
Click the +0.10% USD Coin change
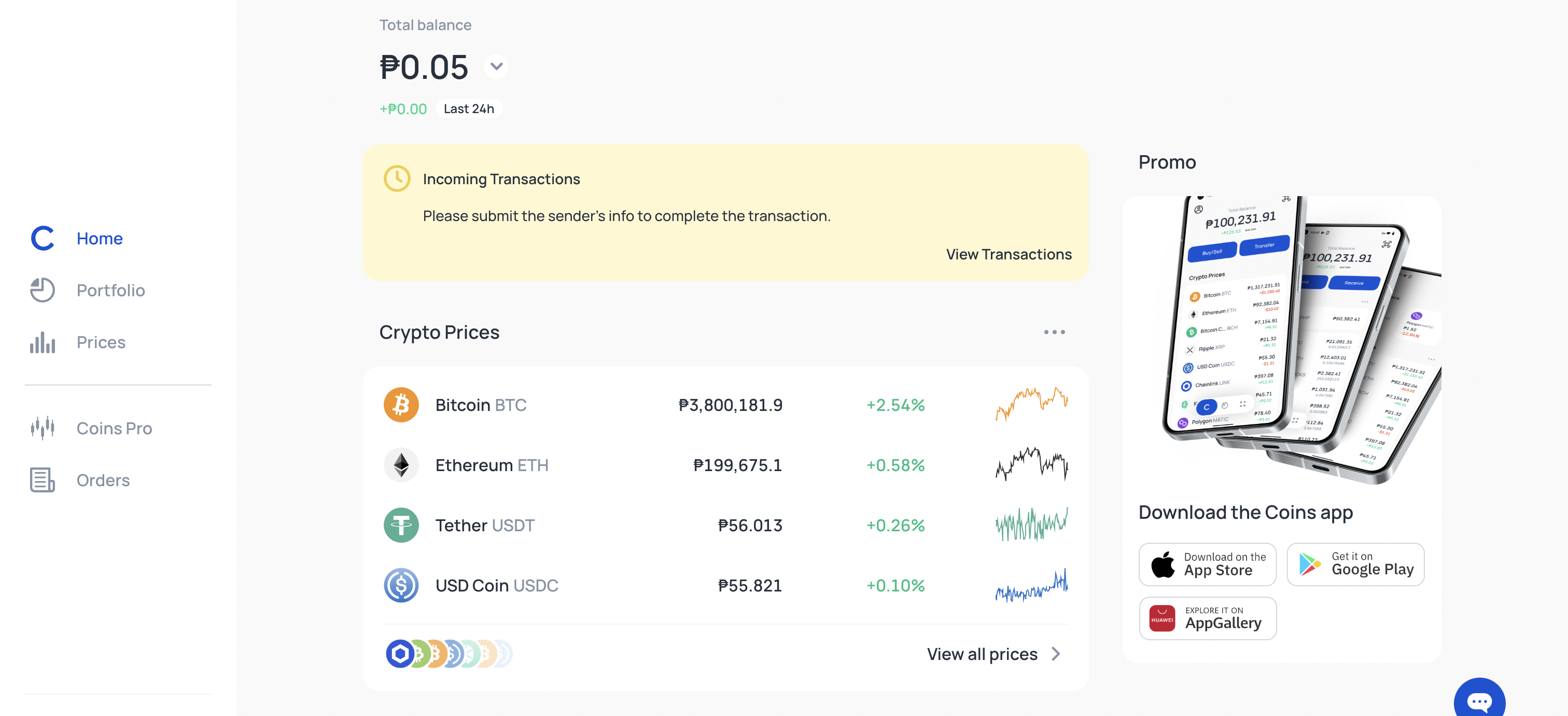click(x=895, y=586)
